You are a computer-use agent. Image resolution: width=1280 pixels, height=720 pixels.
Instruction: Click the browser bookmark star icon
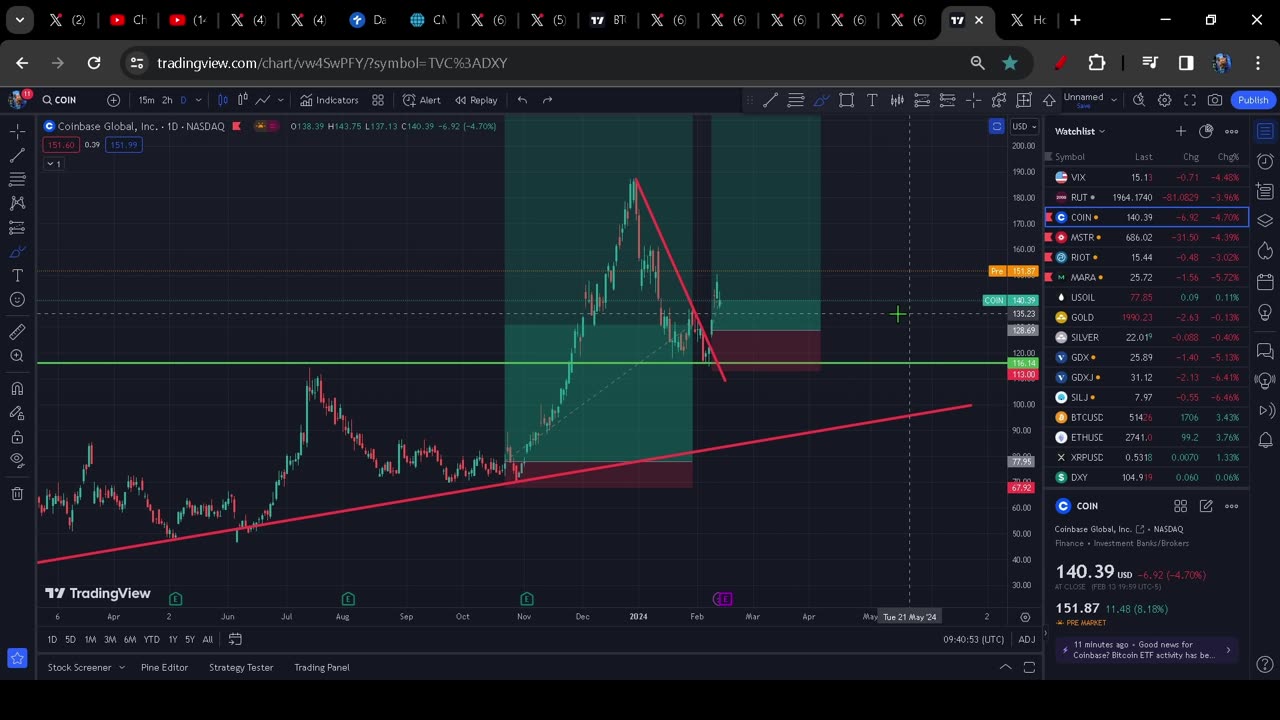1010,63
